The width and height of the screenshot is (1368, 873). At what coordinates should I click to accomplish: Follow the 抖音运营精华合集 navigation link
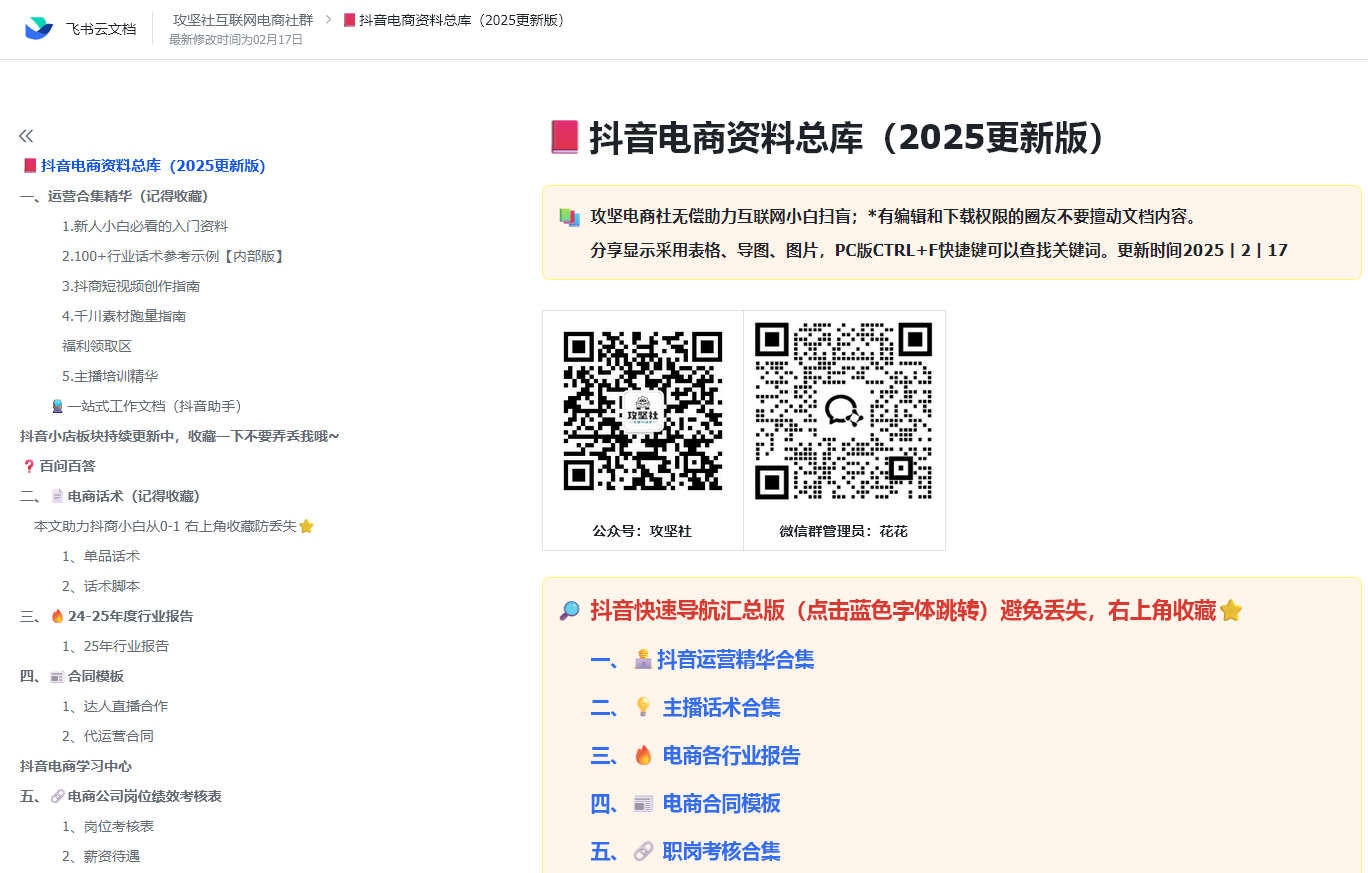[736, 660]
